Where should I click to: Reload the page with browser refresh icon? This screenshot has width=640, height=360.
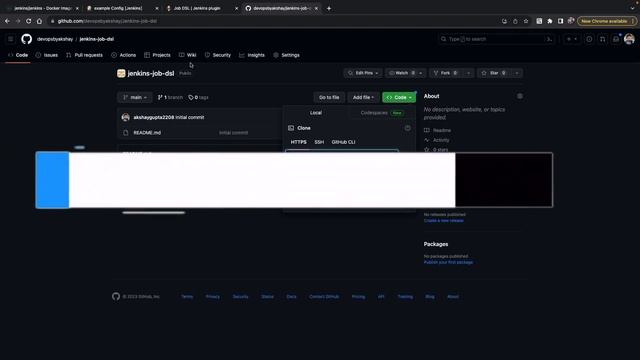pyautogui.click(x=29, y=21)
